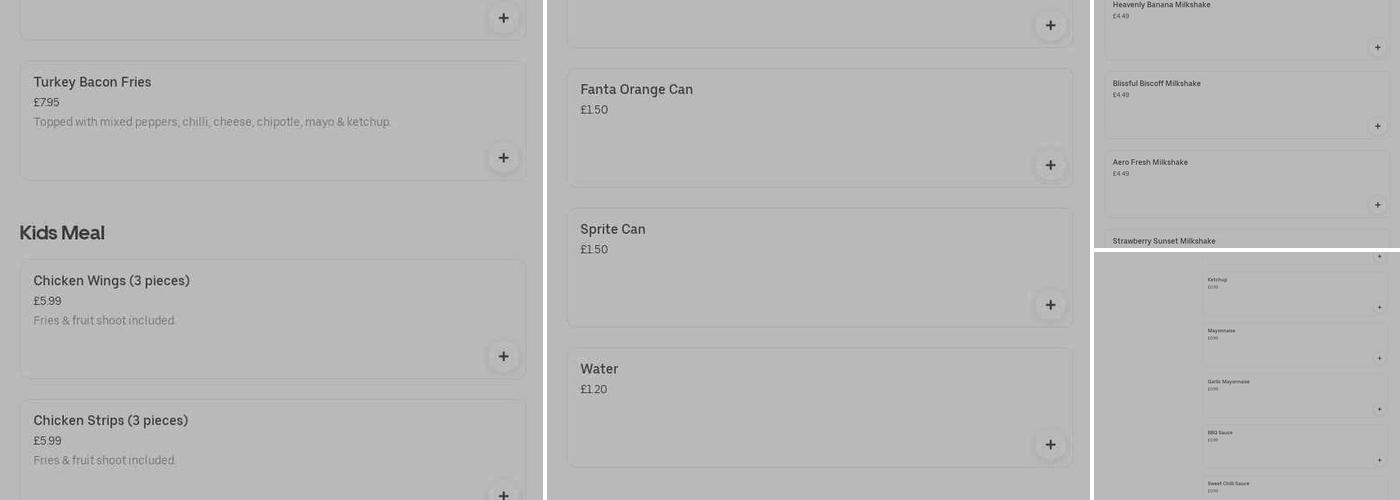Add Ketchup with its plus icon

1379,307
